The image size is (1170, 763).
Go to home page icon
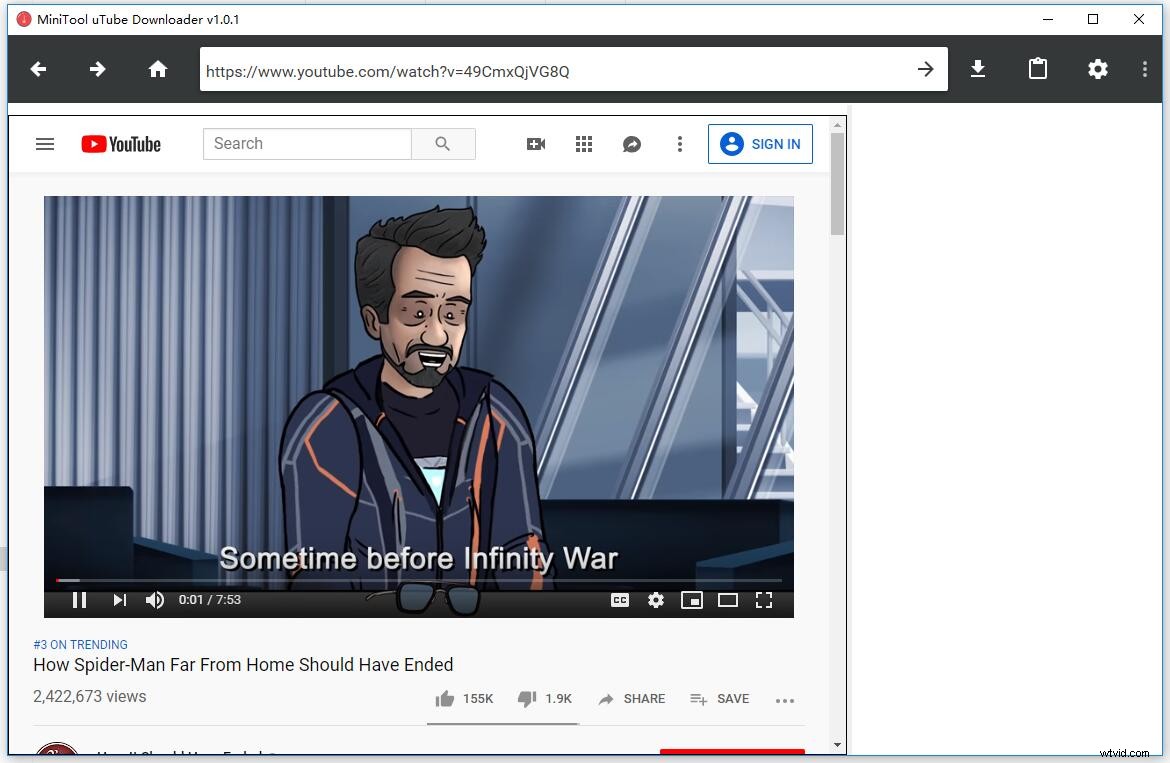(x=157, y=69)
